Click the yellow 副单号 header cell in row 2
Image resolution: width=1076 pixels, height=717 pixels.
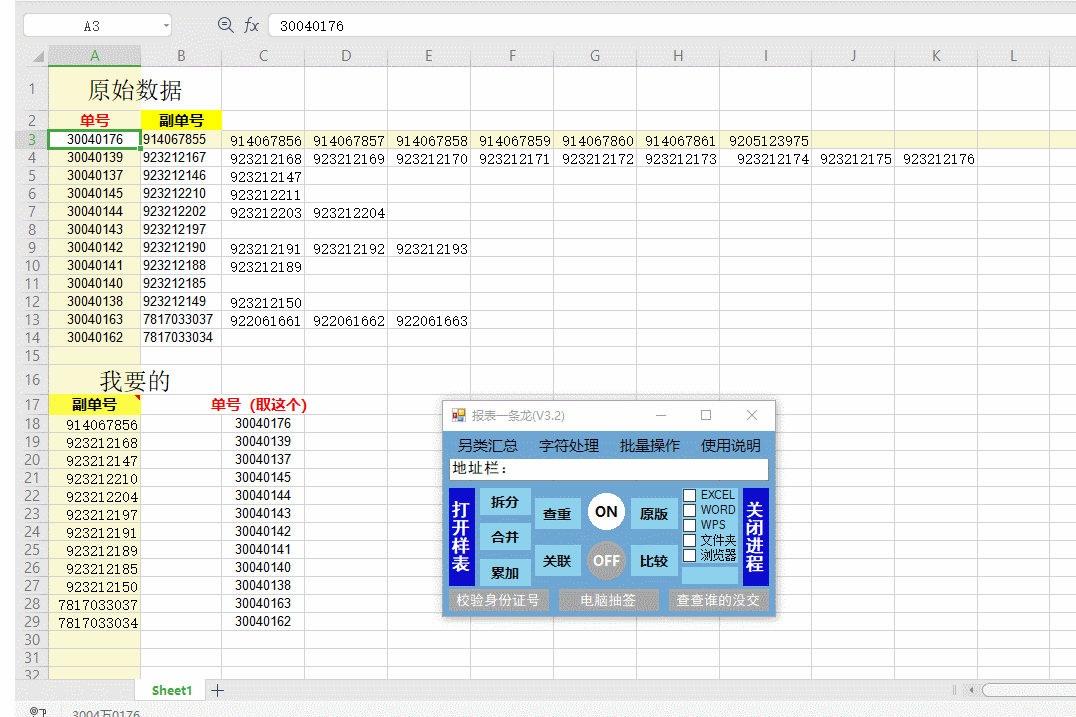pos(181,121)
